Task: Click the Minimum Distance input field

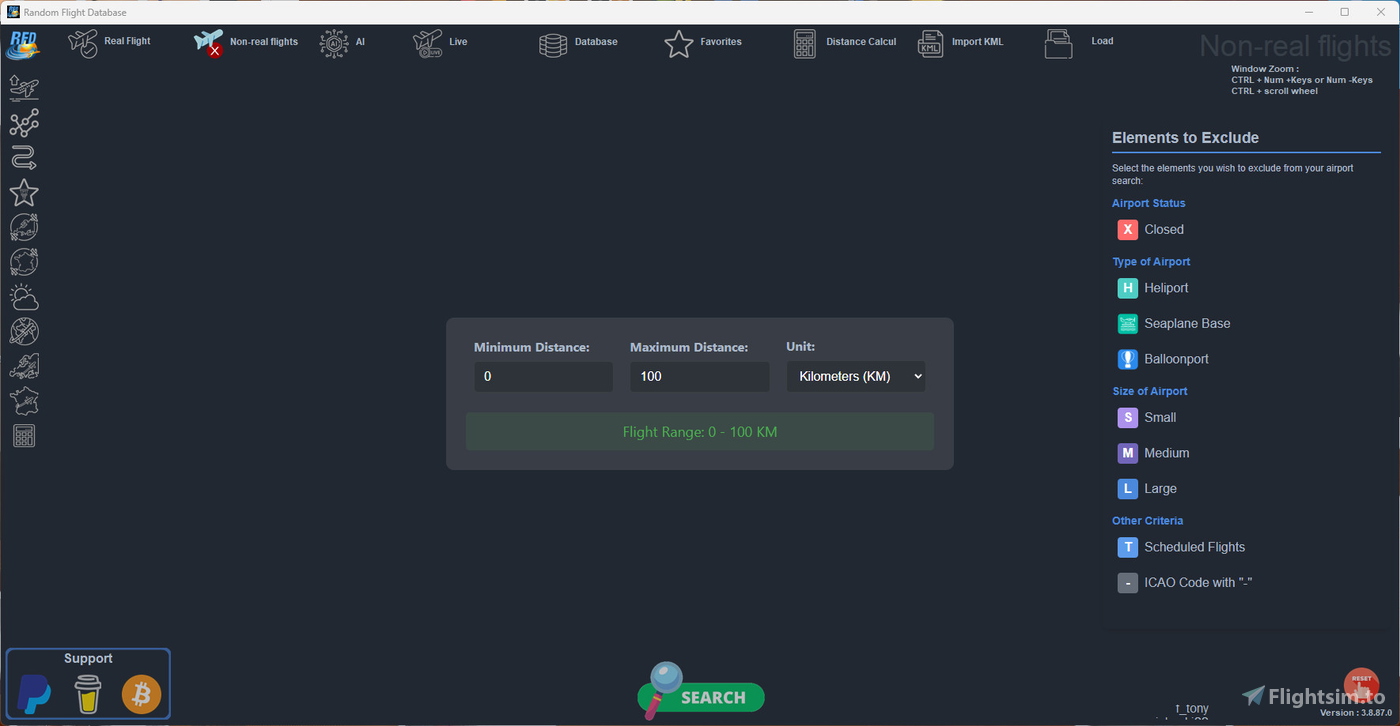Action: (x=543, y=377)
